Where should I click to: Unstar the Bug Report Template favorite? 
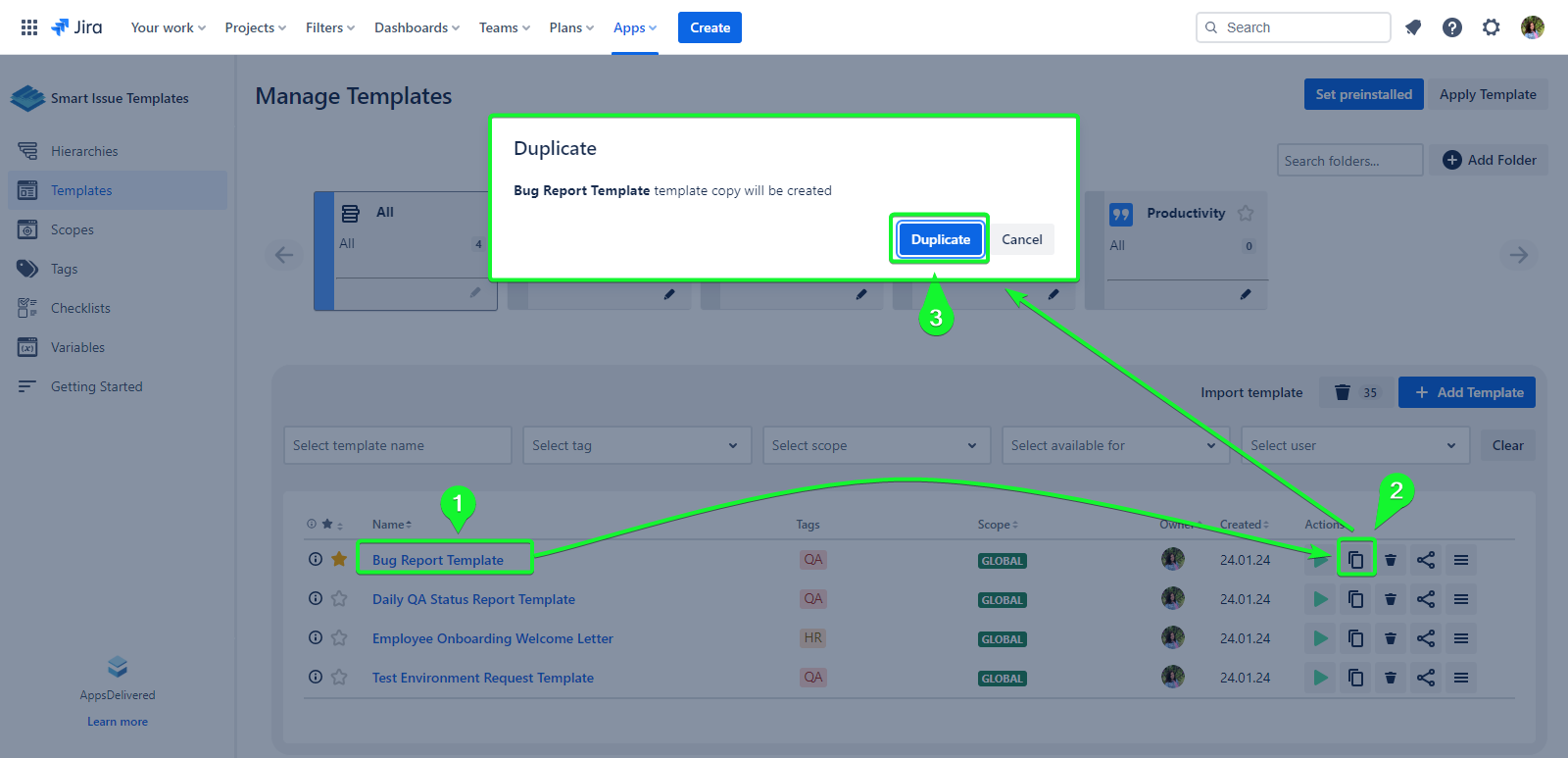click(x=339, y=559)
